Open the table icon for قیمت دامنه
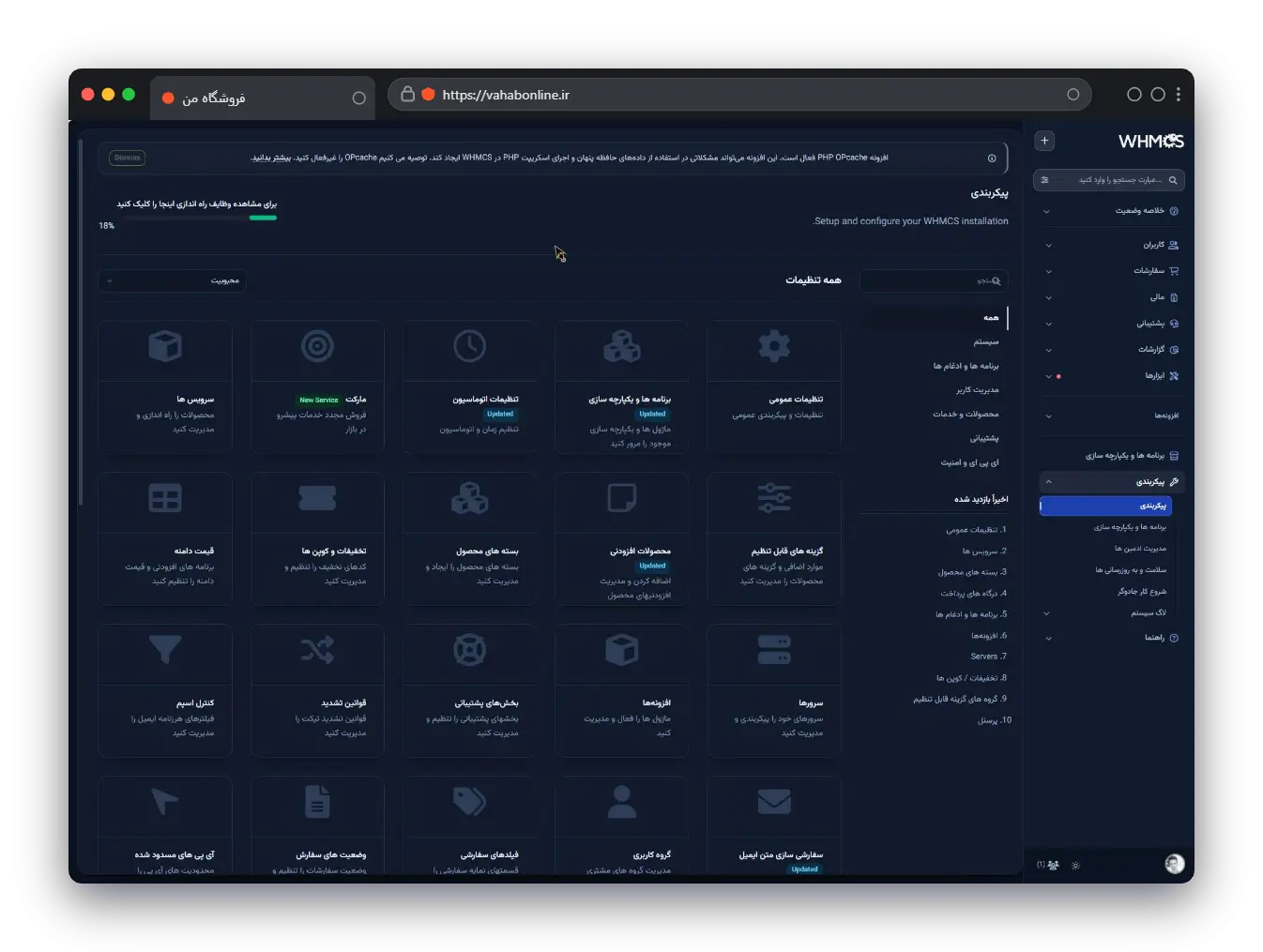This screenshot has width=1263, height=952. pos(165,498)
